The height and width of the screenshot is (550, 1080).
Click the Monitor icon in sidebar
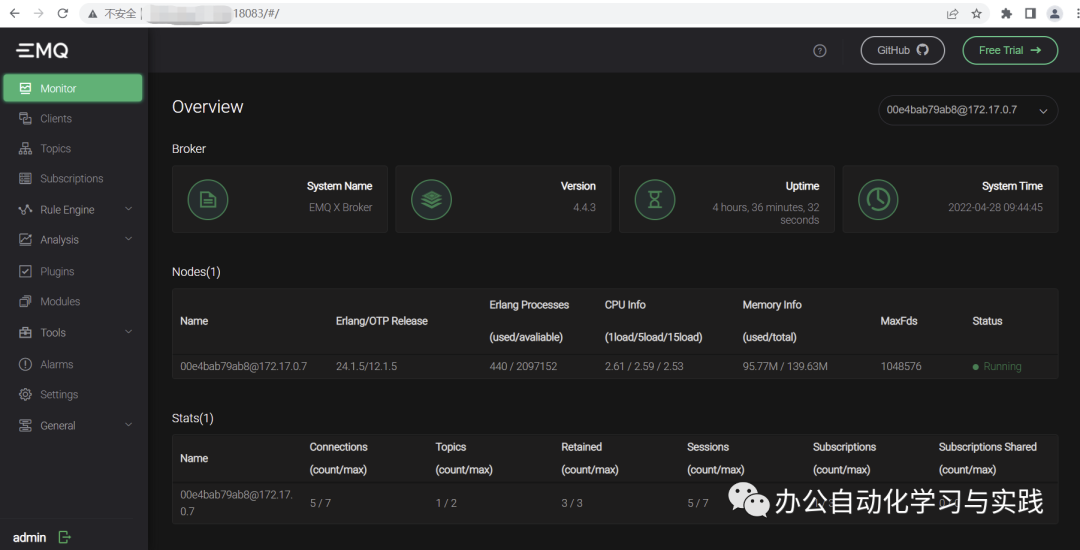pos(25,88)
